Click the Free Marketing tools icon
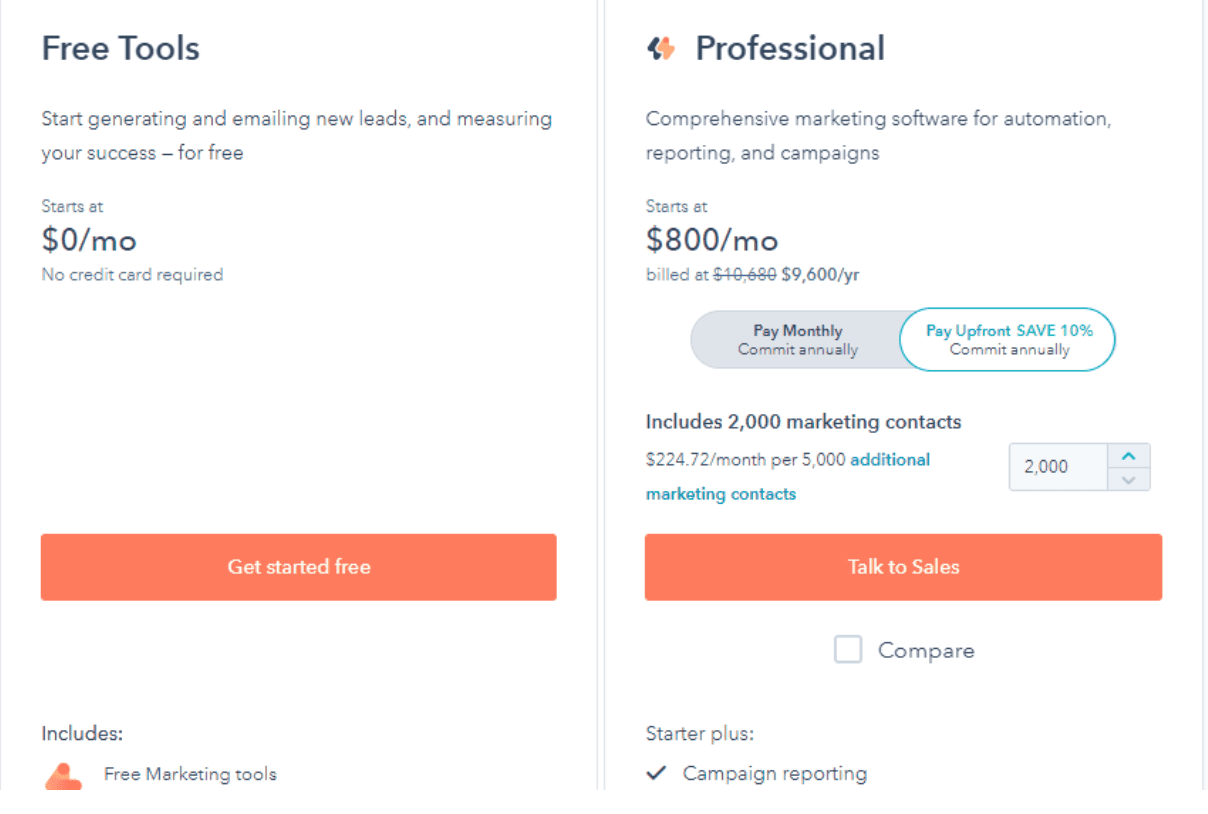Image resolution: width=1208 pixels, height=814 pixels. tap(63, 777)
